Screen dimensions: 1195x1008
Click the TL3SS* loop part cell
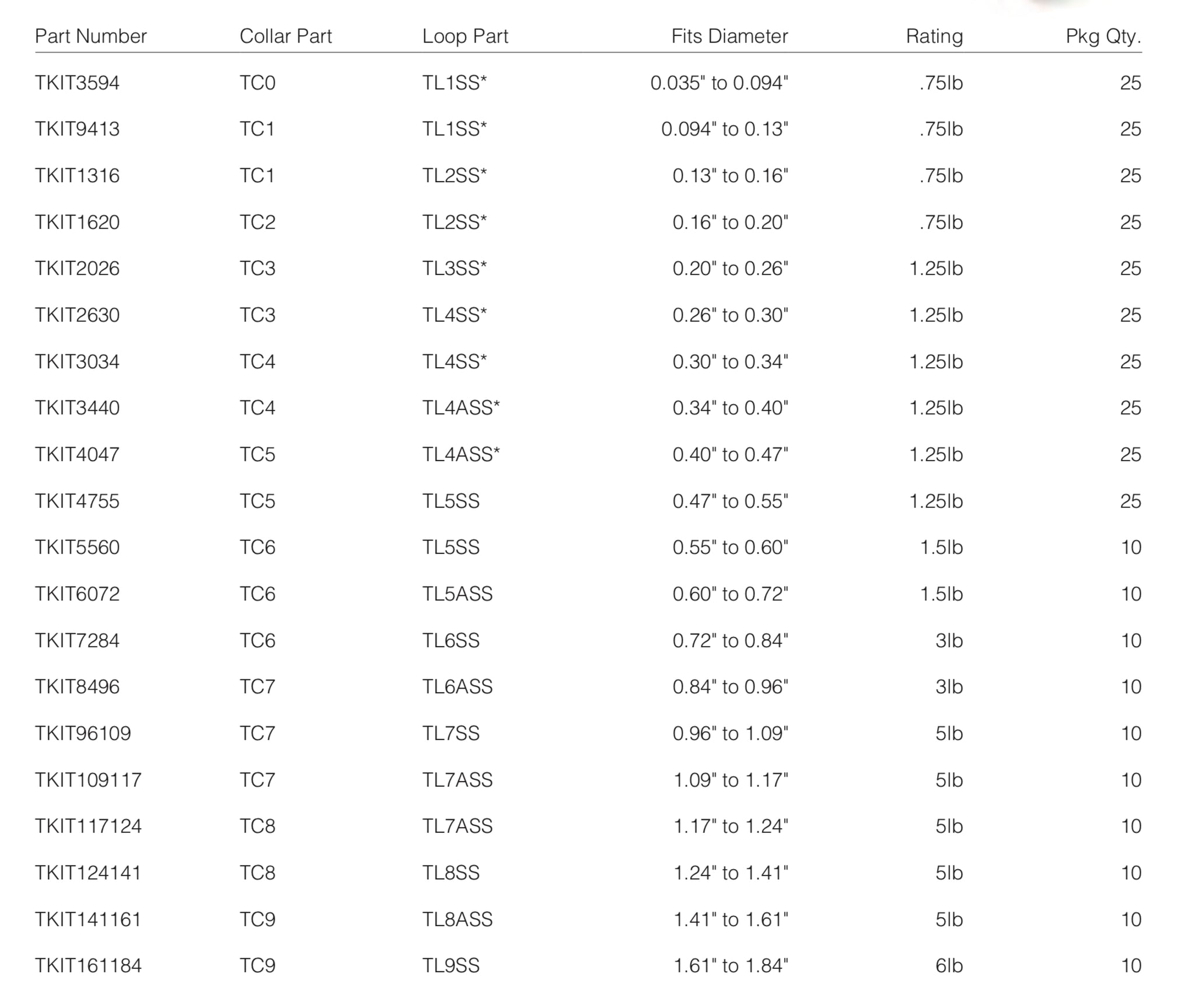click(455, 268)
